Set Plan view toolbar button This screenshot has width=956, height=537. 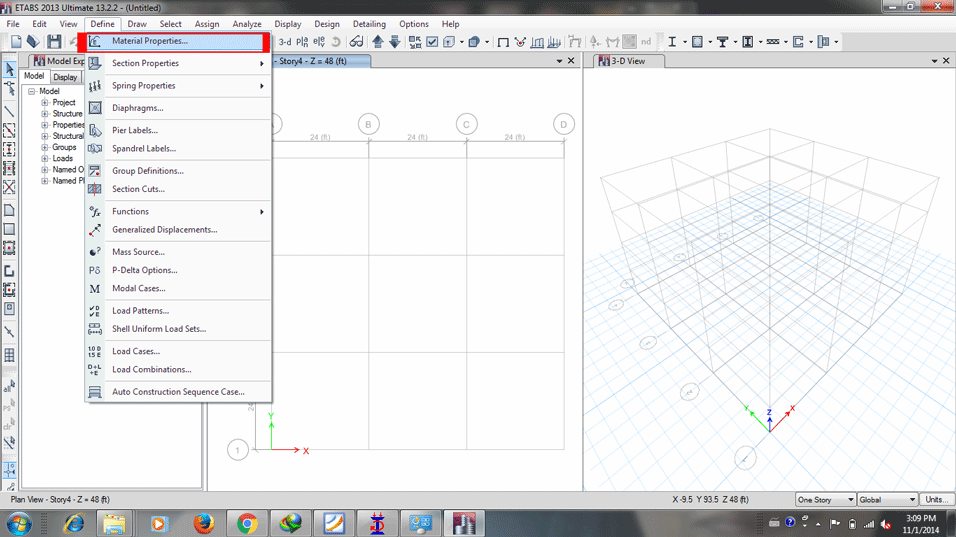[x=302, y=42]
